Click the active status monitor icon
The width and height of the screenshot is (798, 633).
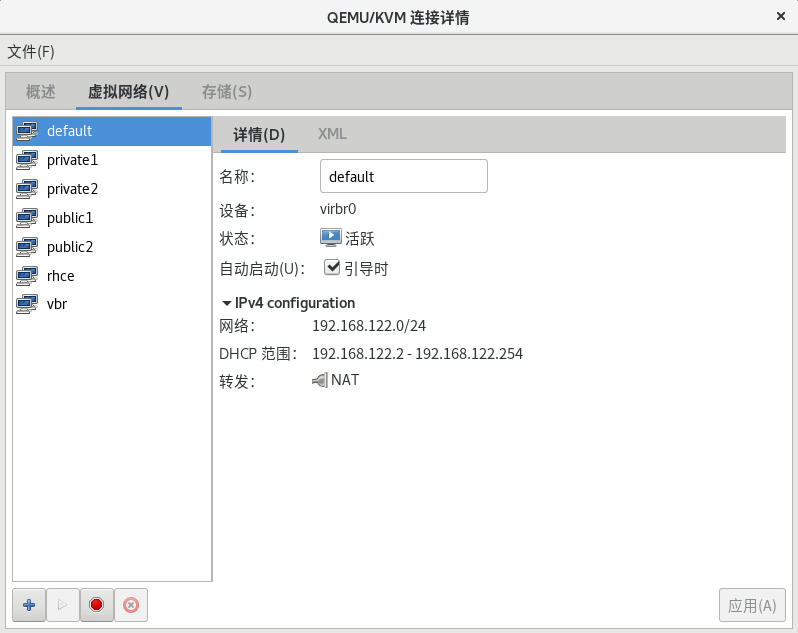331,237
